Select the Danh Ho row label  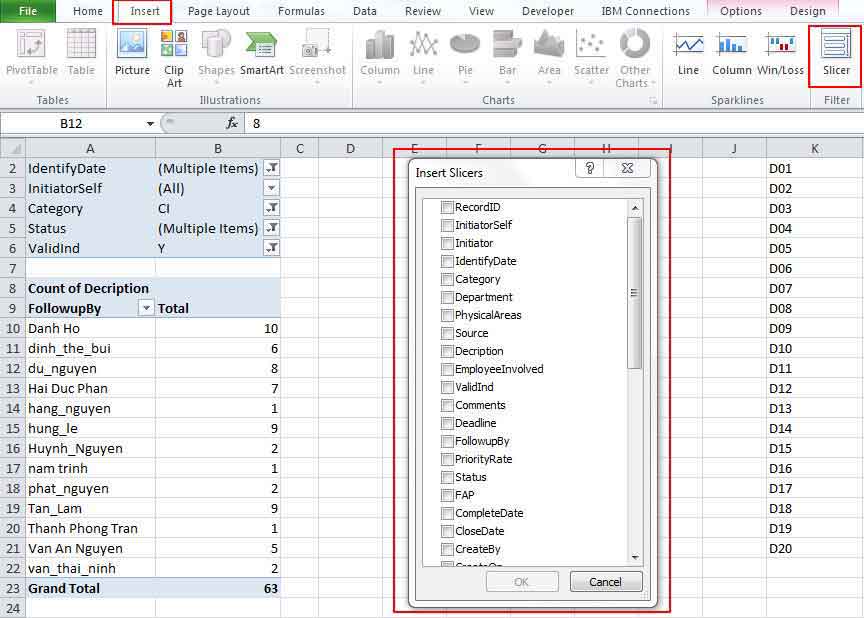[90, 328]
